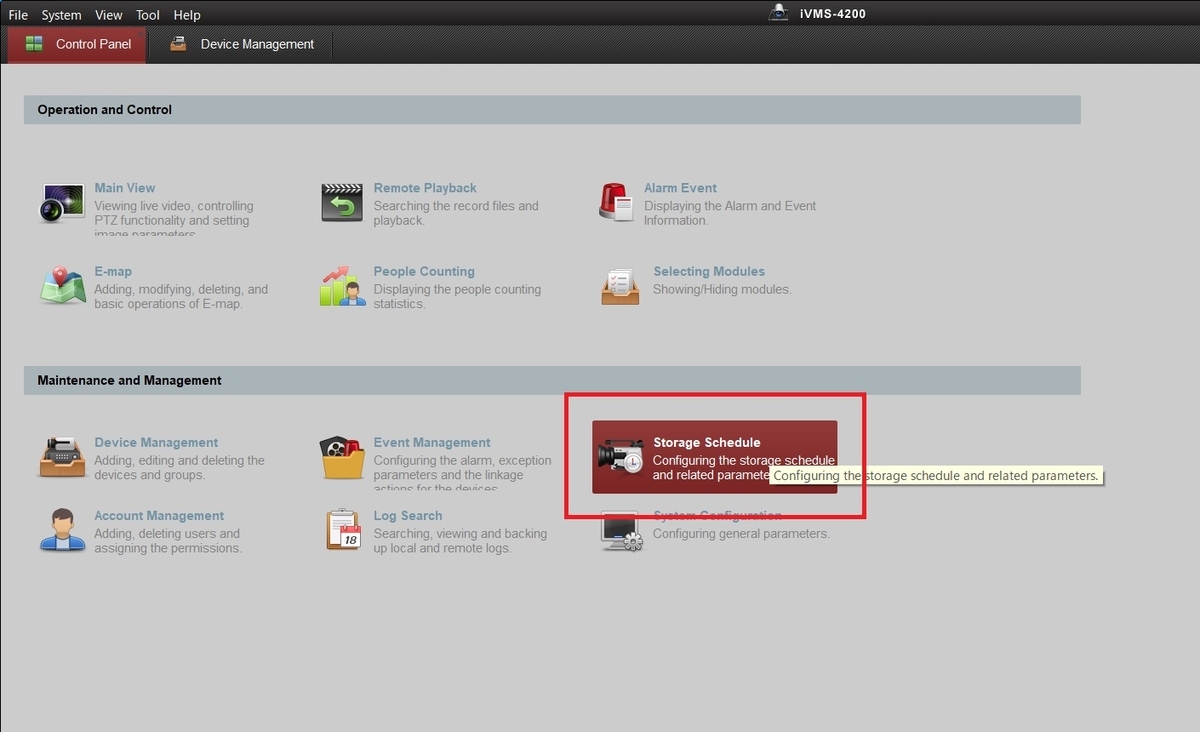This screenshot has width=1200, height=732.
Task: Click the Device Management typewriter icon
Action: click(x=62, y=457)
